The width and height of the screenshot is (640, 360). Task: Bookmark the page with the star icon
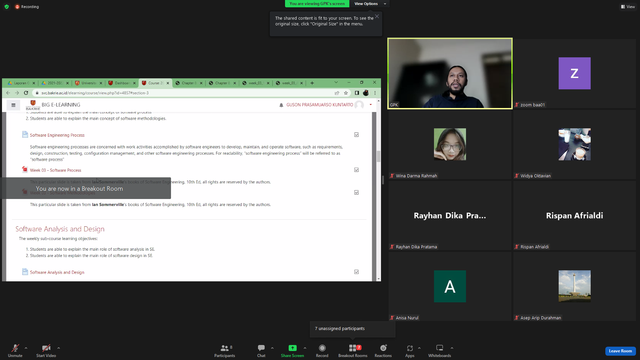(346, 93)
